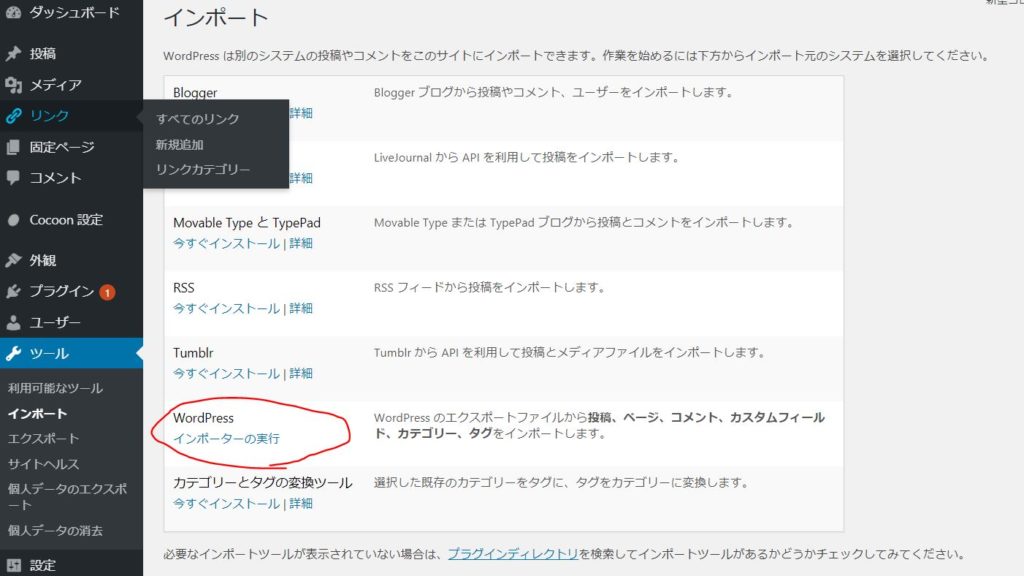1024x576 pixels.
Task: Click the WordPress importer description text
Action: [x=599, y=426]
